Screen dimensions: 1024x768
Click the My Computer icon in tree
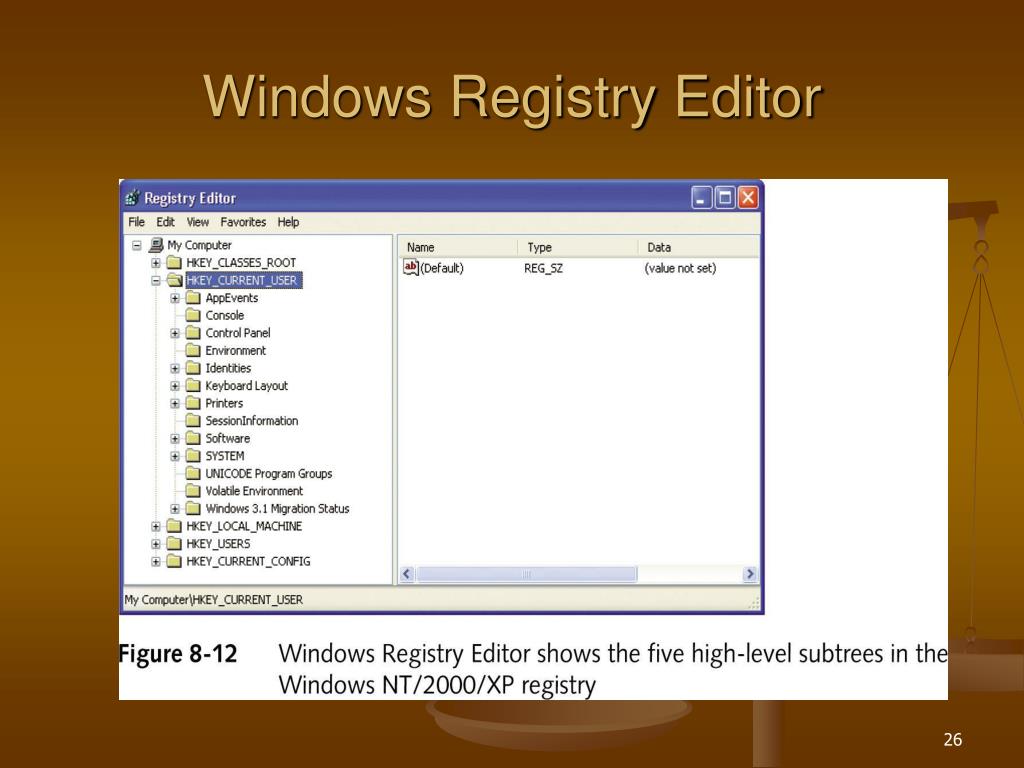[156, 245]
